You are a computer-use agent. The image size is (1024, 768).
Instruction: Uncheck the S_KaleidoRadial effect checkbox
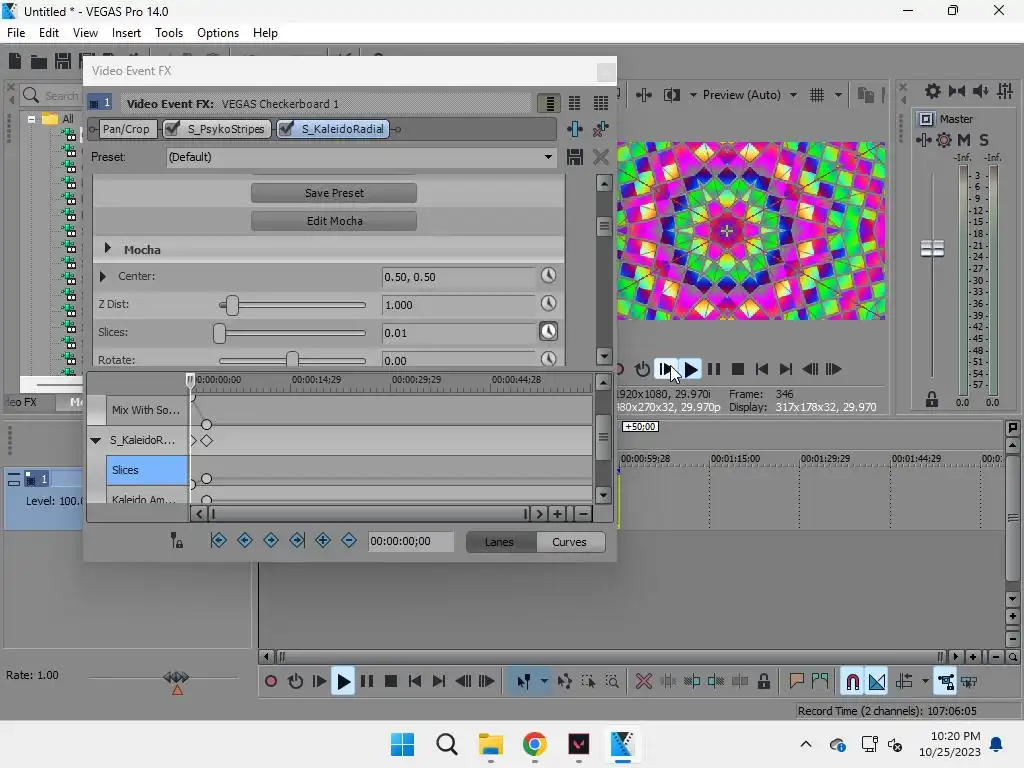(x=286, y=129)
